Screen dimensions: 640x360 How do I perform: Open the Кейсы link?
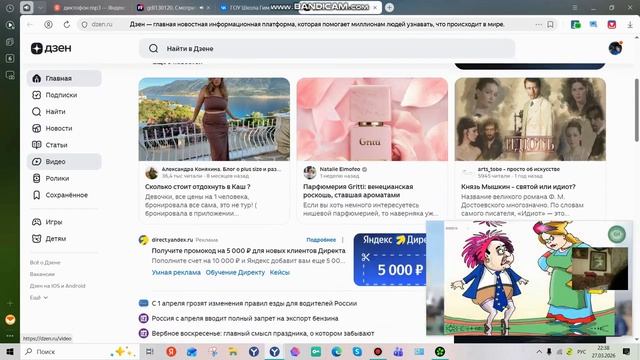280,272
